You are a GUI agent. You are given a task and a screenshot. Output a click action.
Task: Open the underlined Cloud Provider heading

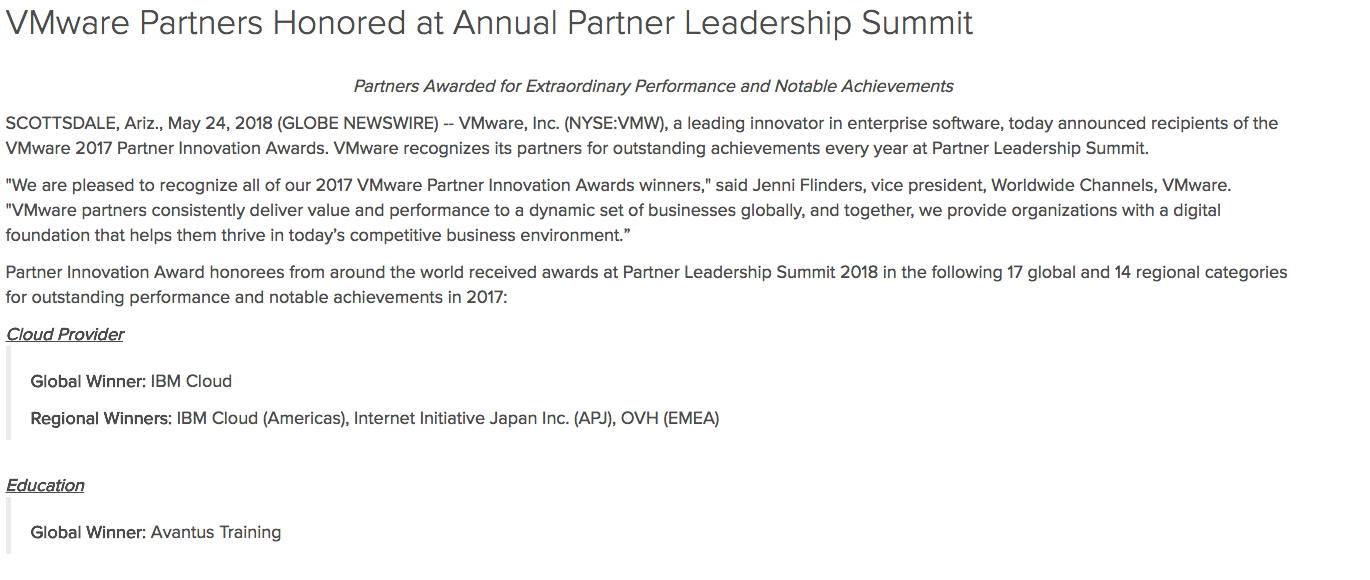pyautogui.click(x=65, y=334)
